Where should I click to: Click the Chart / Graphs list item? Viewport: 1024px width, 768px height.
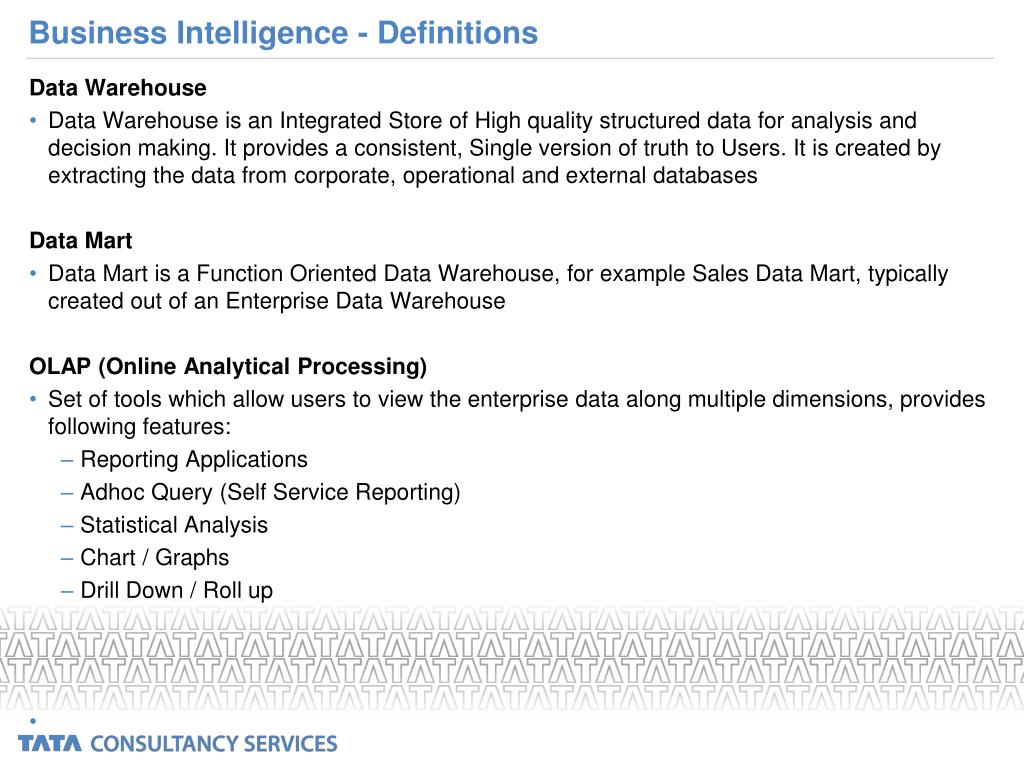pyautogui.click(x=155, y=557)
